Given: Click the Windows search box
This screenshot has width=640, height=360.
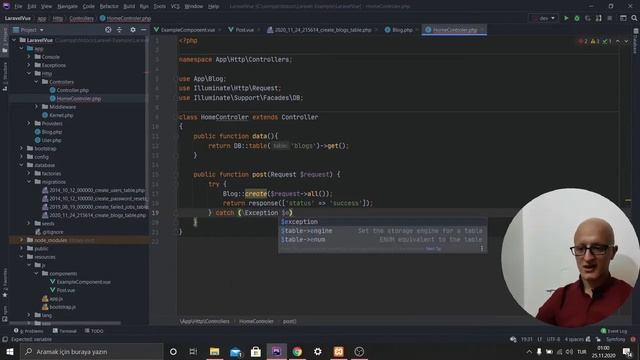Looking at the screenshot, I should click(x=92, y=351).
